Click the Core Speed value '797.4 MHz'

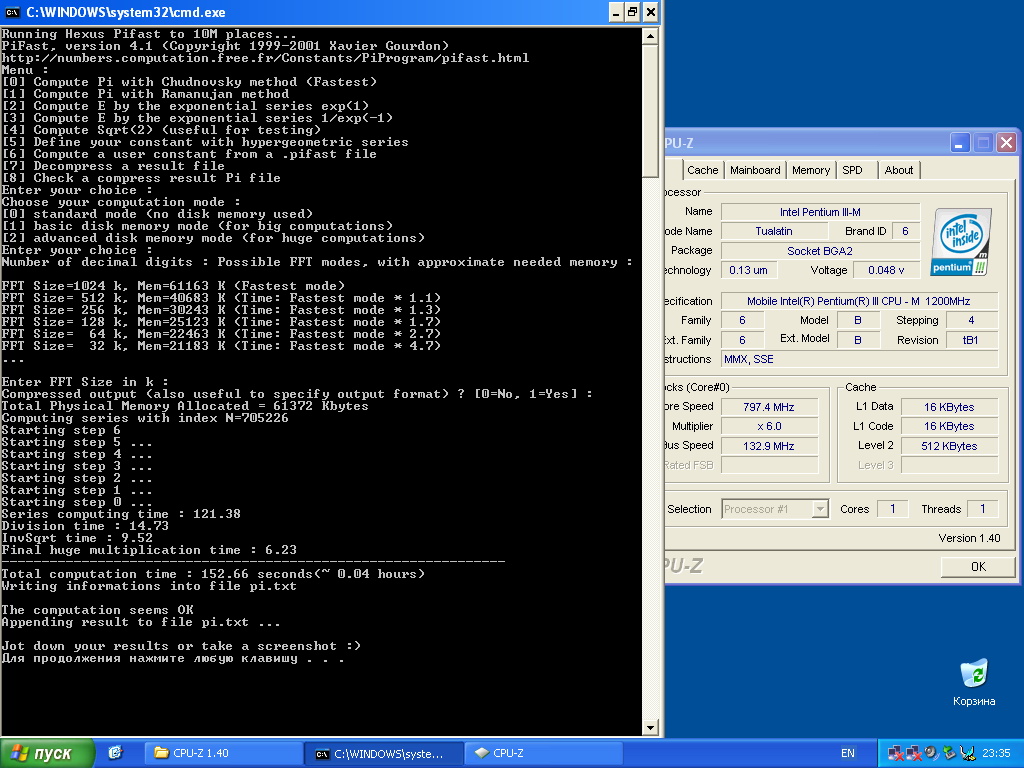(769, 407)
